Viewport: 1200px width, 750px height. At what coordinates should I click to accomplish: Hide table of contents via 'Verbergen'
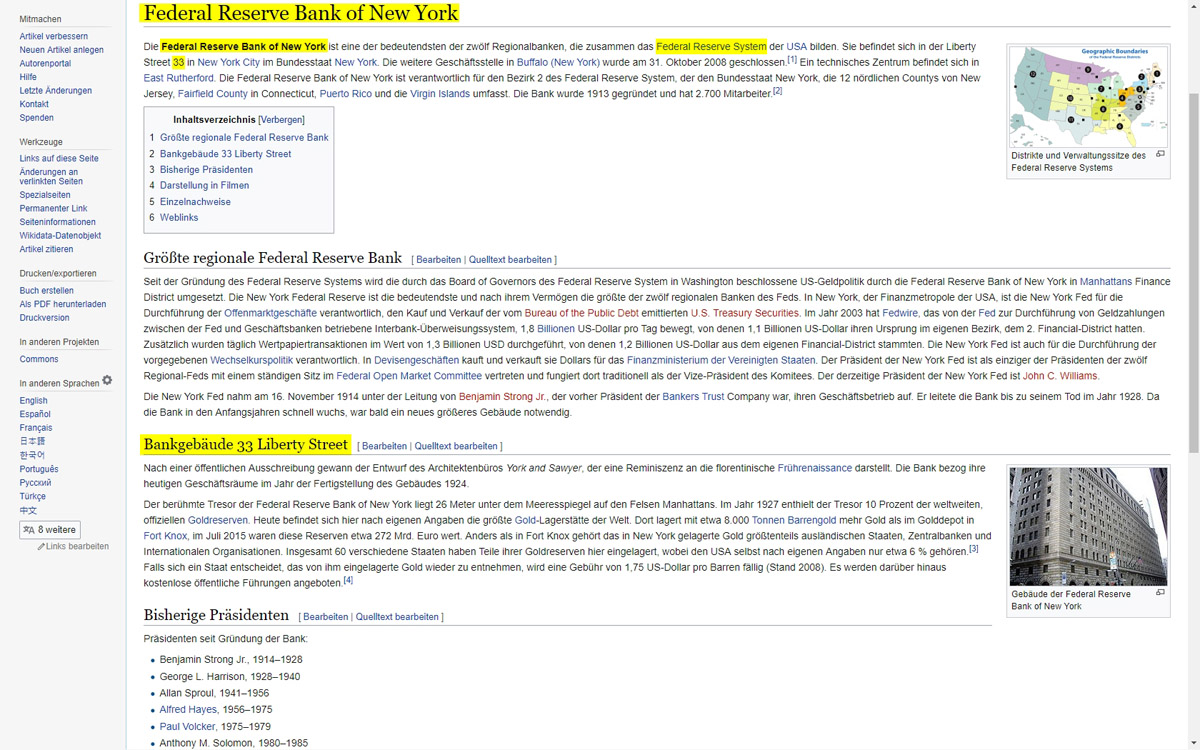click(x=282, y=119)
